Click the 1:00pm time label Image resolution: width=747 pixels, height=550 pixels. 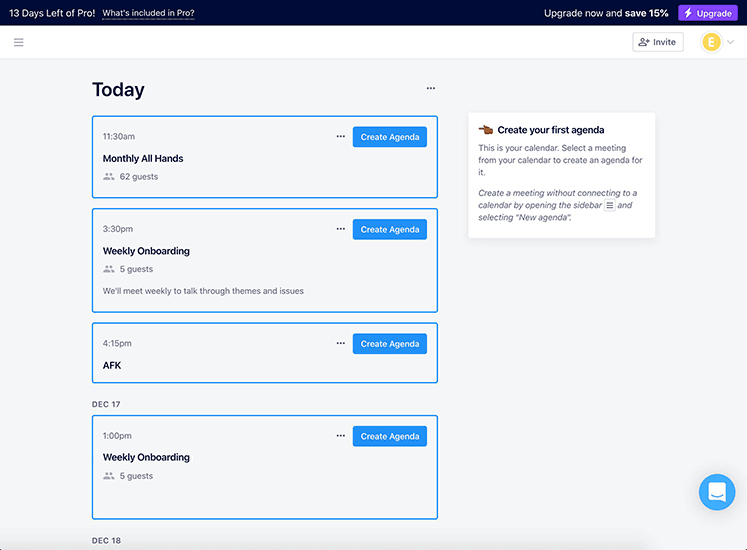pyautogui.click(x=117, y=436)
